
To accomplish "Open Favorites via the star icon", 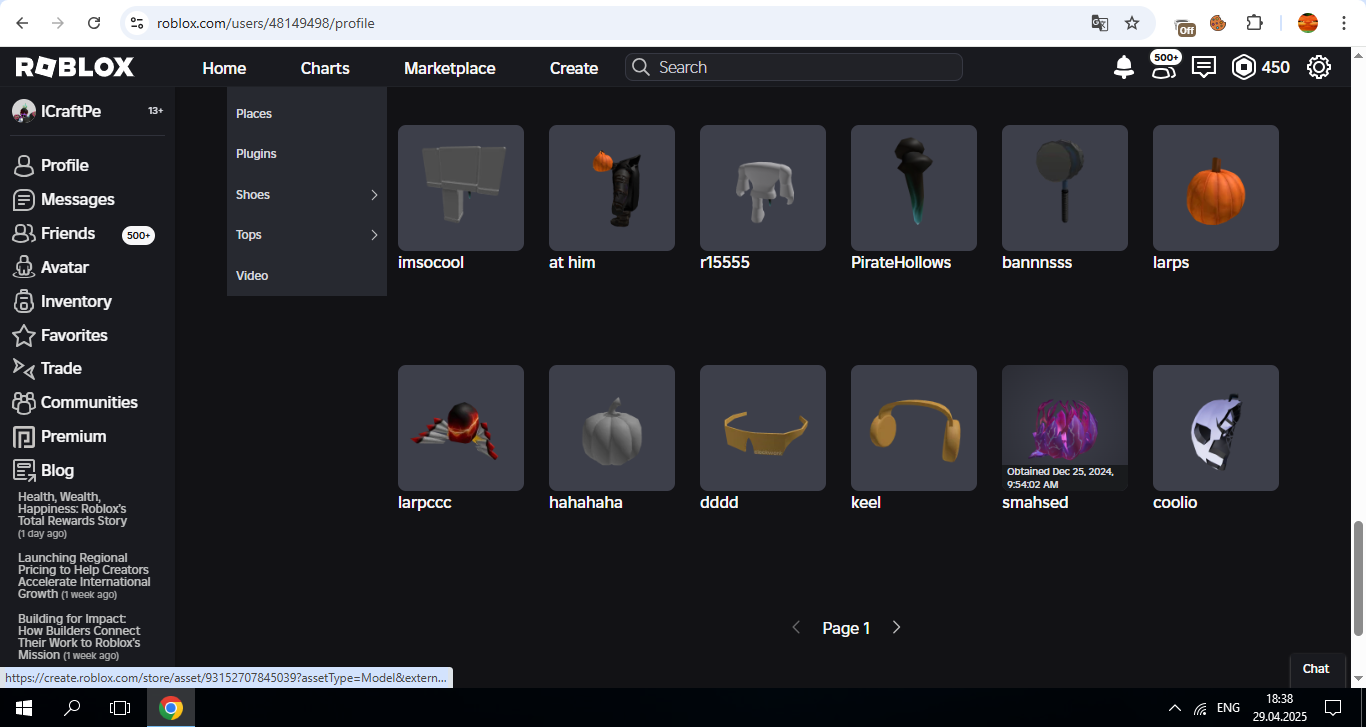I will pos(71,335).
